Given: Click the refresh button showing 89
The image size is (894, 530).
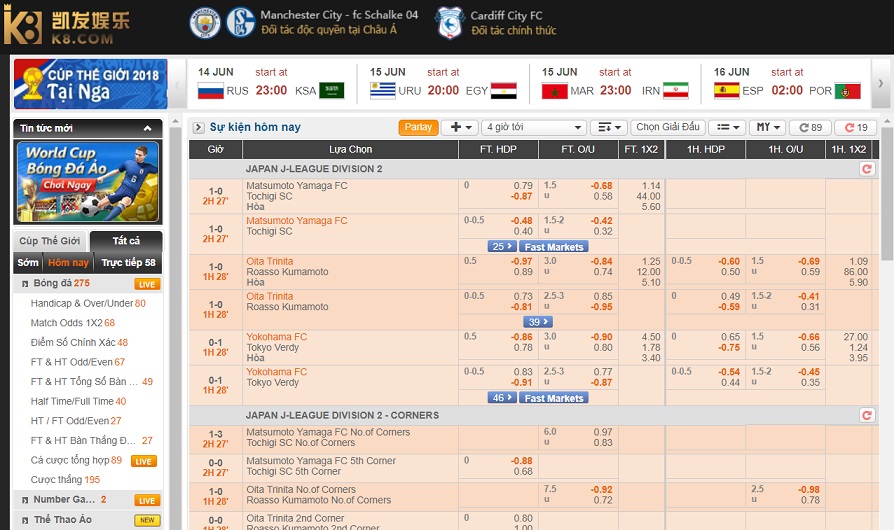Looking at the screenshot, I should [809, 128].
